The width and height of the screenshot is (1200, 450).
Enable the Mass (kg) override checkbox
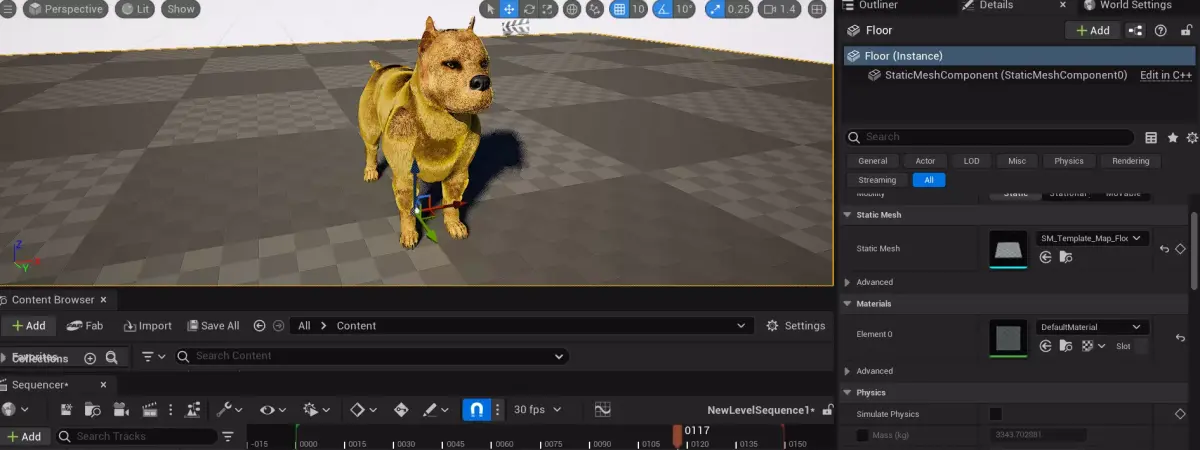tap(863, 435)
